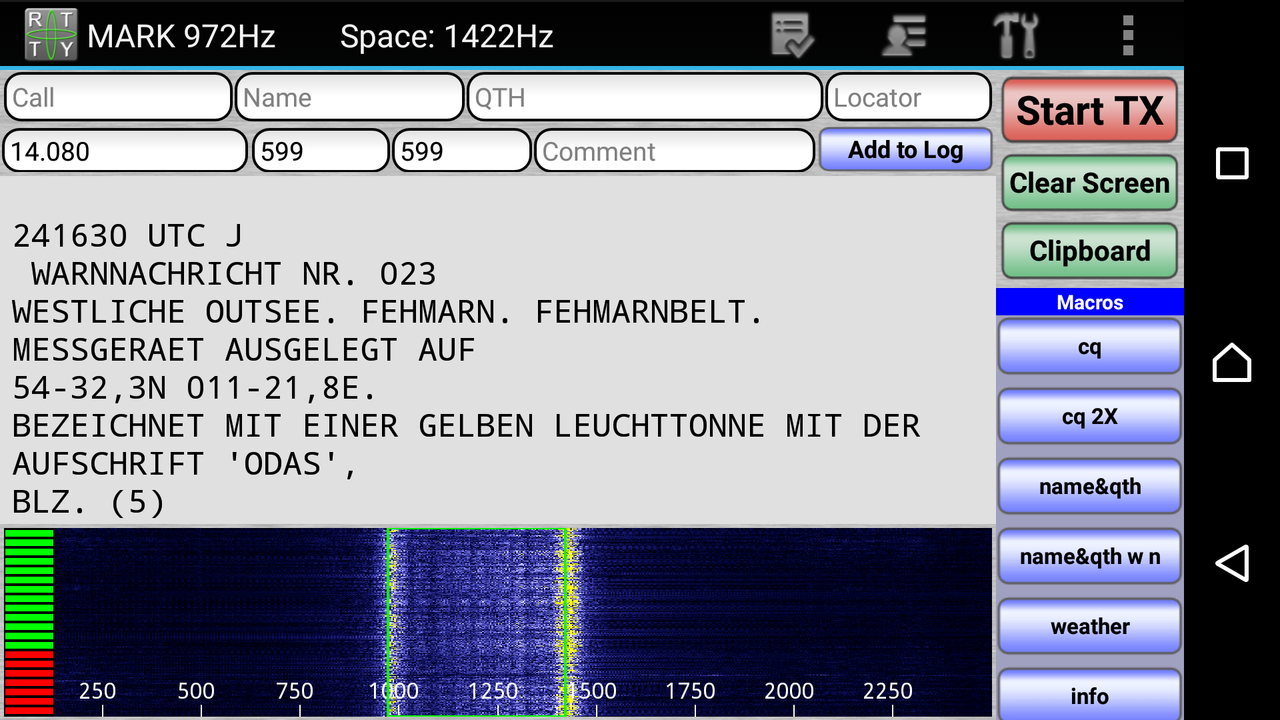Tune waterfall at the 2250 Hz mark
This screenshot has width=1280, height=720.
tap(888, 691)
